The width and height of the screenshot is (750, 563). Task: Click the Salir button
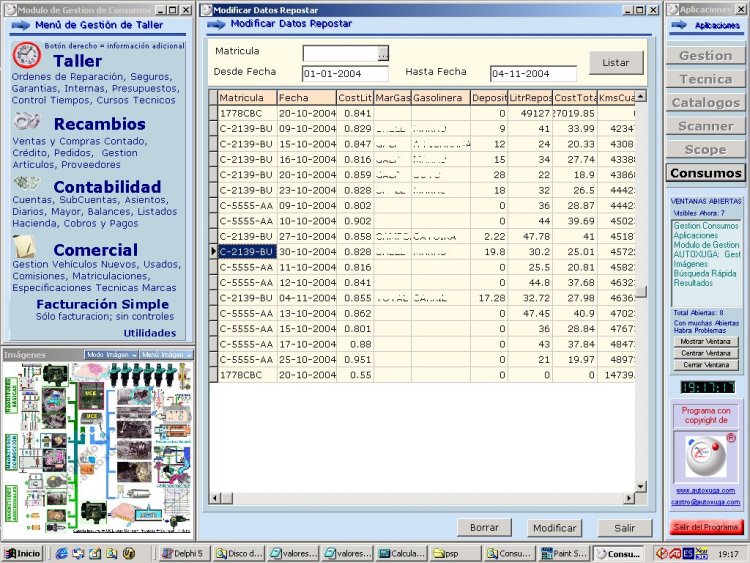point(625,528)
